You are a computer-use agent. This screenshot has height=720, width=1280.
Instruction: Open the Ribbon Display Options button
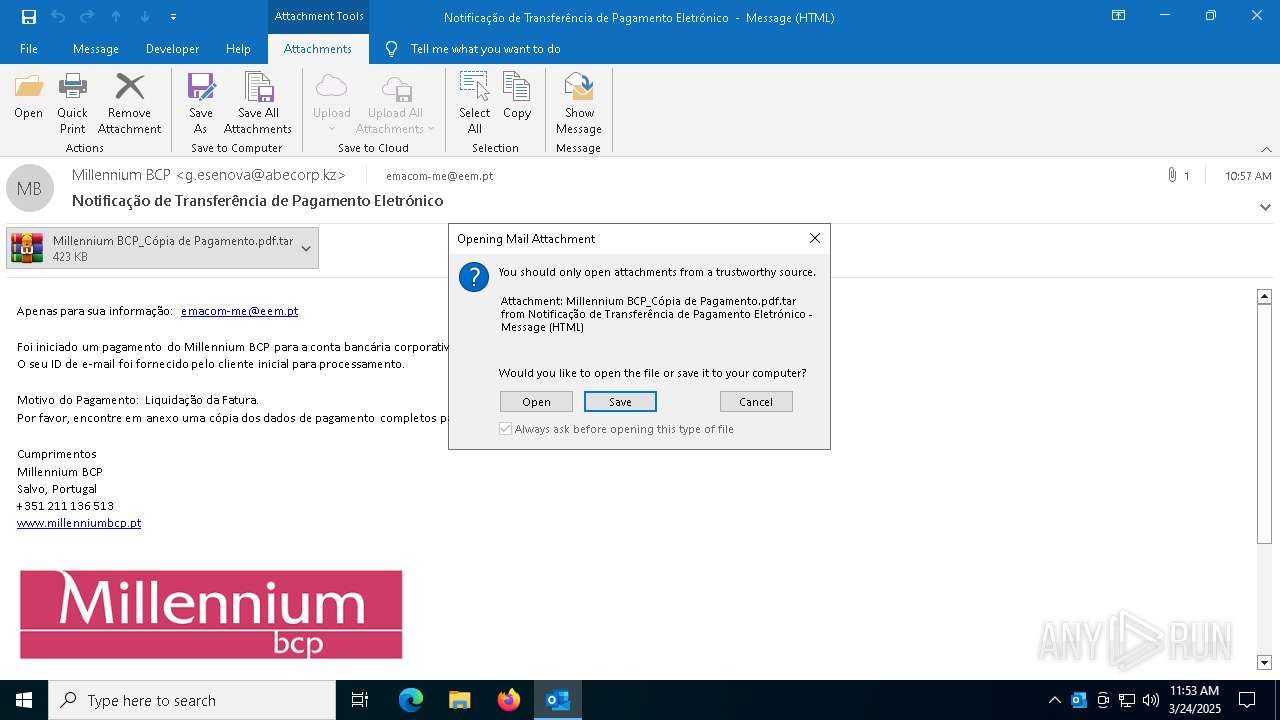click(x=1119, y=16)
